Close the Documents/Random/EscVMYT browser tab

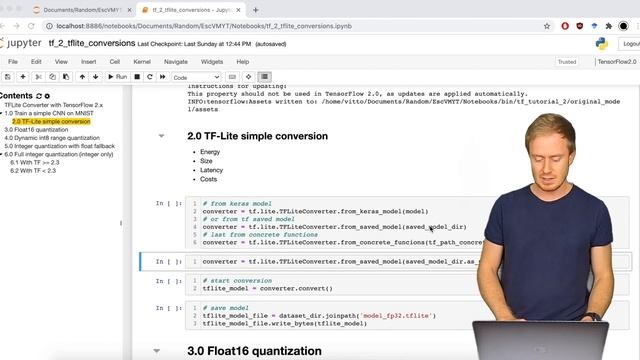click(129, 10)
